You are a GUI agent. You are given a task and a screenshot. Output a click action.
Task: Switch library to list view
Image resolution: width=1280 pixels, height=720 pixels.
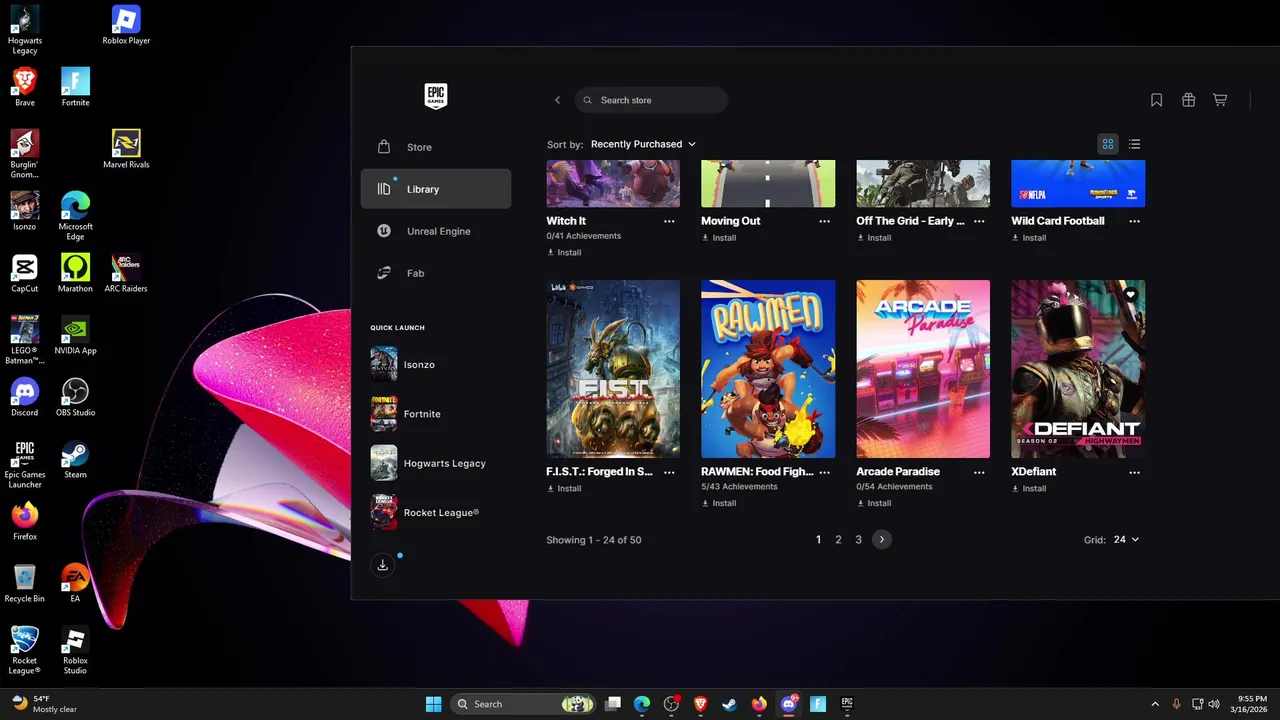(1134, 144)
